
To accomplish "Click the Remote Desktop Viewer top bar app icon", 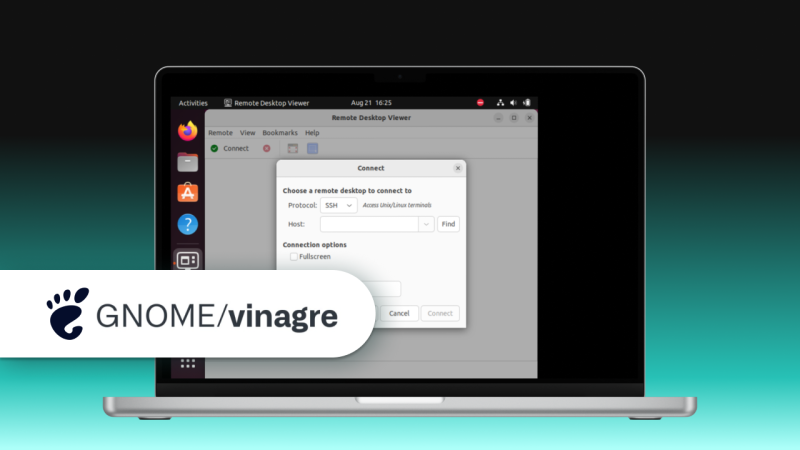I will point(228,103).
